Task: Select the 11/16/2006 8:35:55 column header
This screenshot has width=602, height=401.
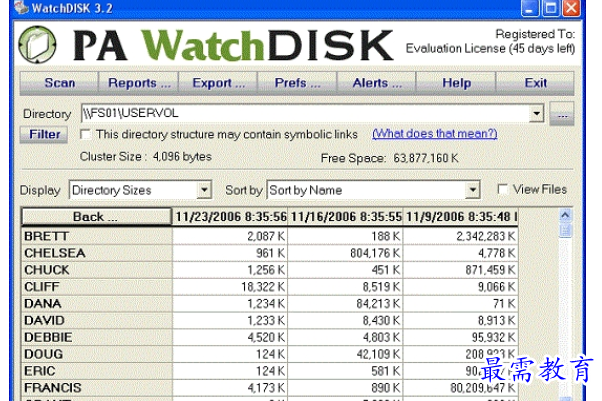Action: click(x=346, y=217)
